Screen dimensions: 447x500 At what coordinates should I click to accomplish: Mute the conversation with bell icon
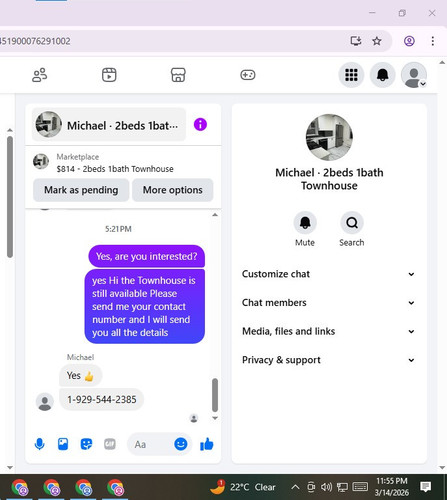point(305,223)
